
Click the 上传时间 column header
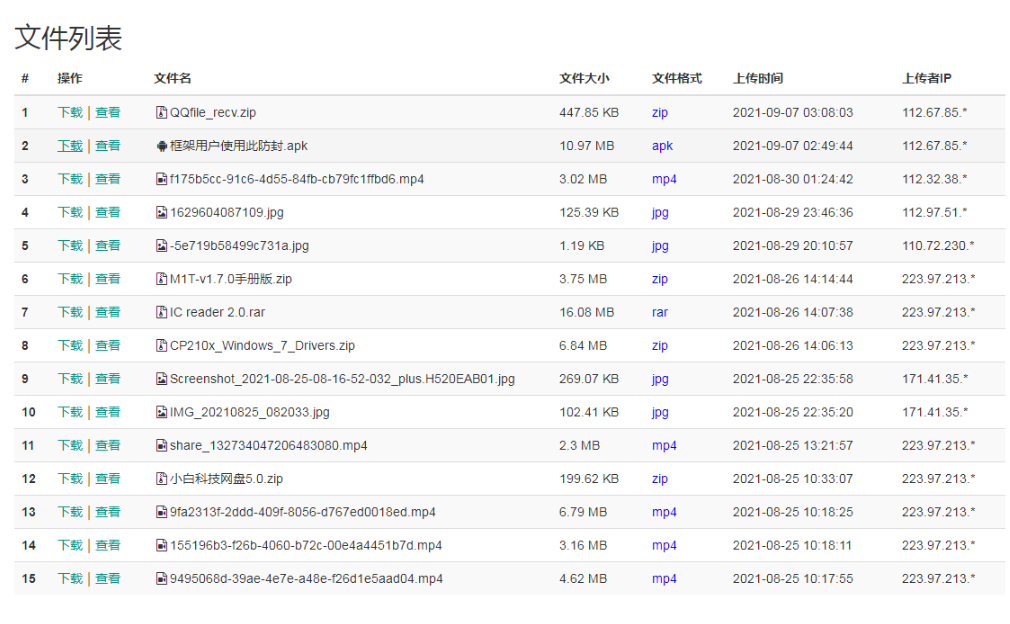(758, 79)
